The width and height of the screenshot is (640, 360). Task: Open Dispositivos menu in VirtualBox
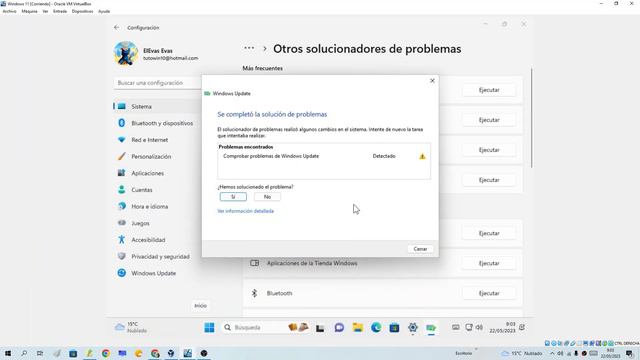pos(82,11)
